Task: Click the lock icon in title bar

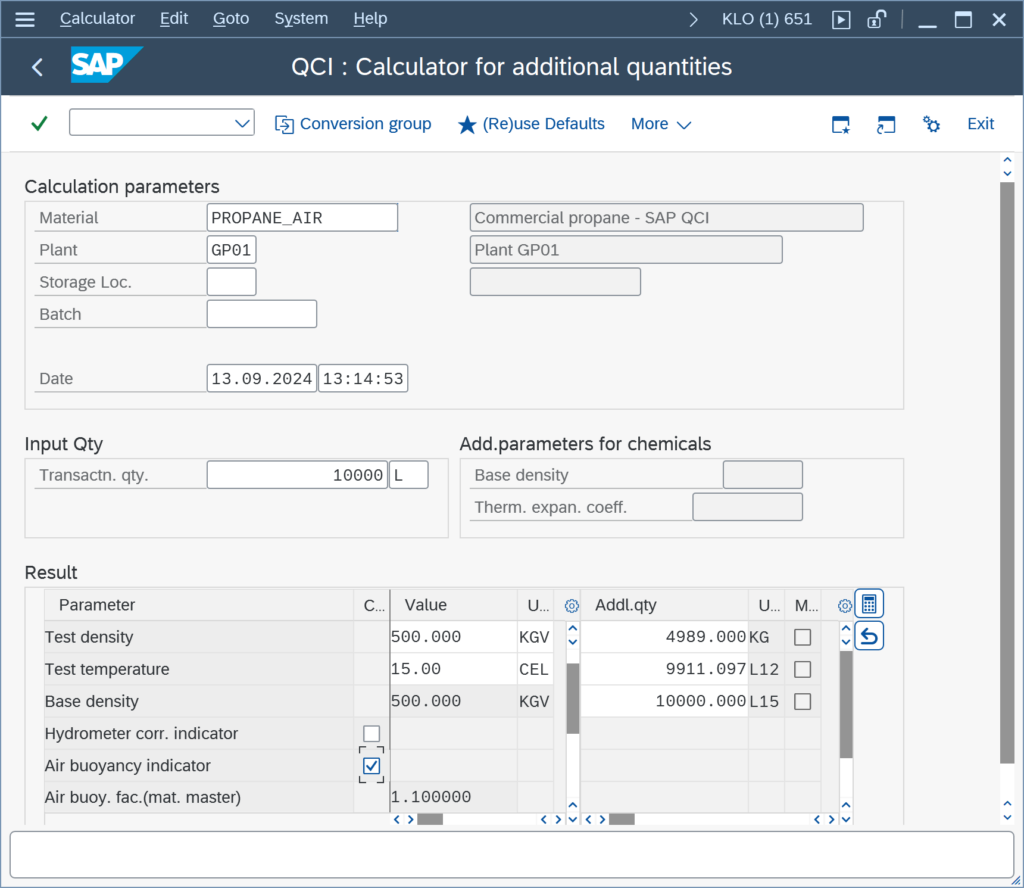Action: pyautogui.click(x=876, y=19)
